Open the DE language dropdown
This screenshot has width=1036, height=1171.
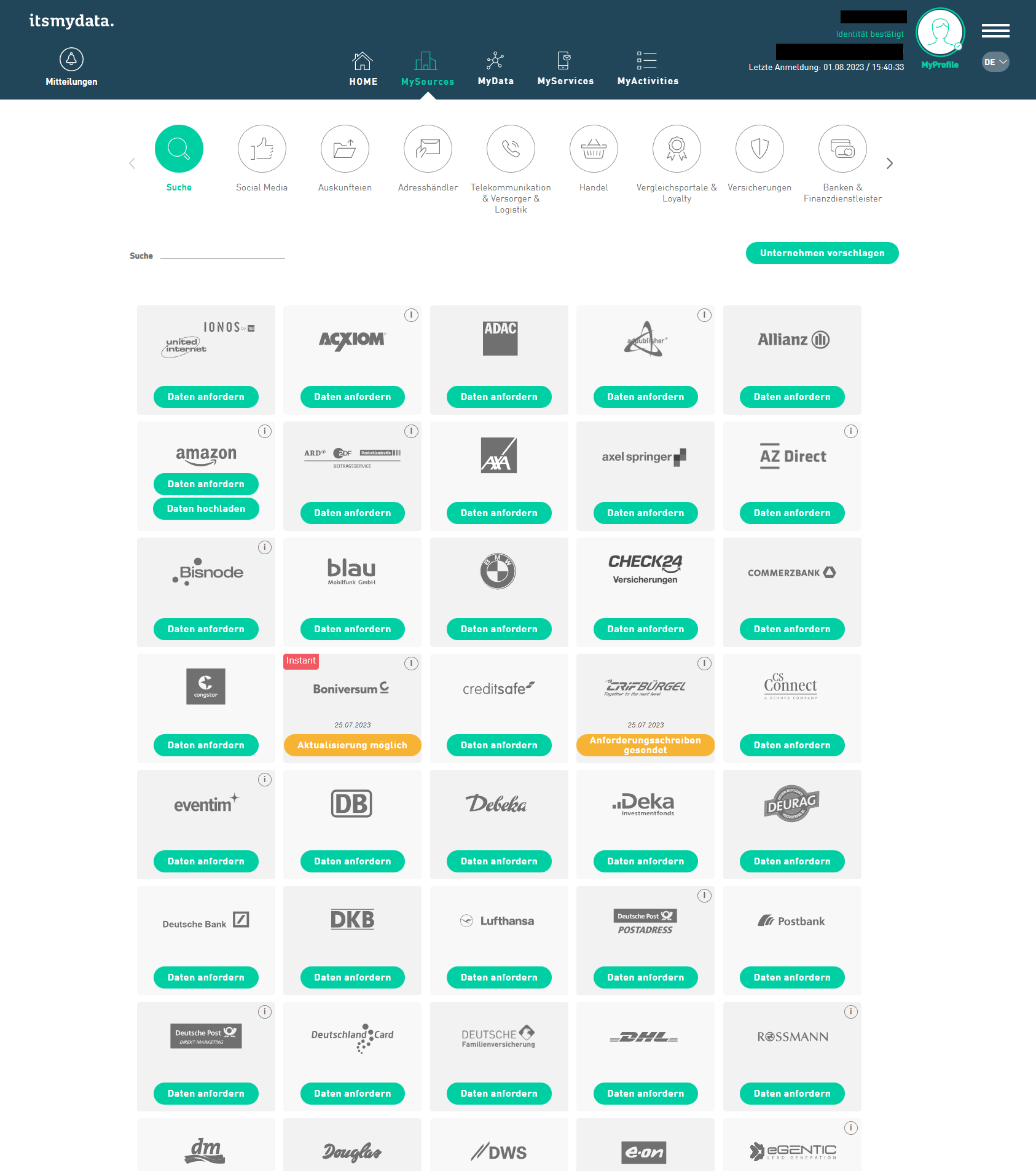tap(995, 62)
